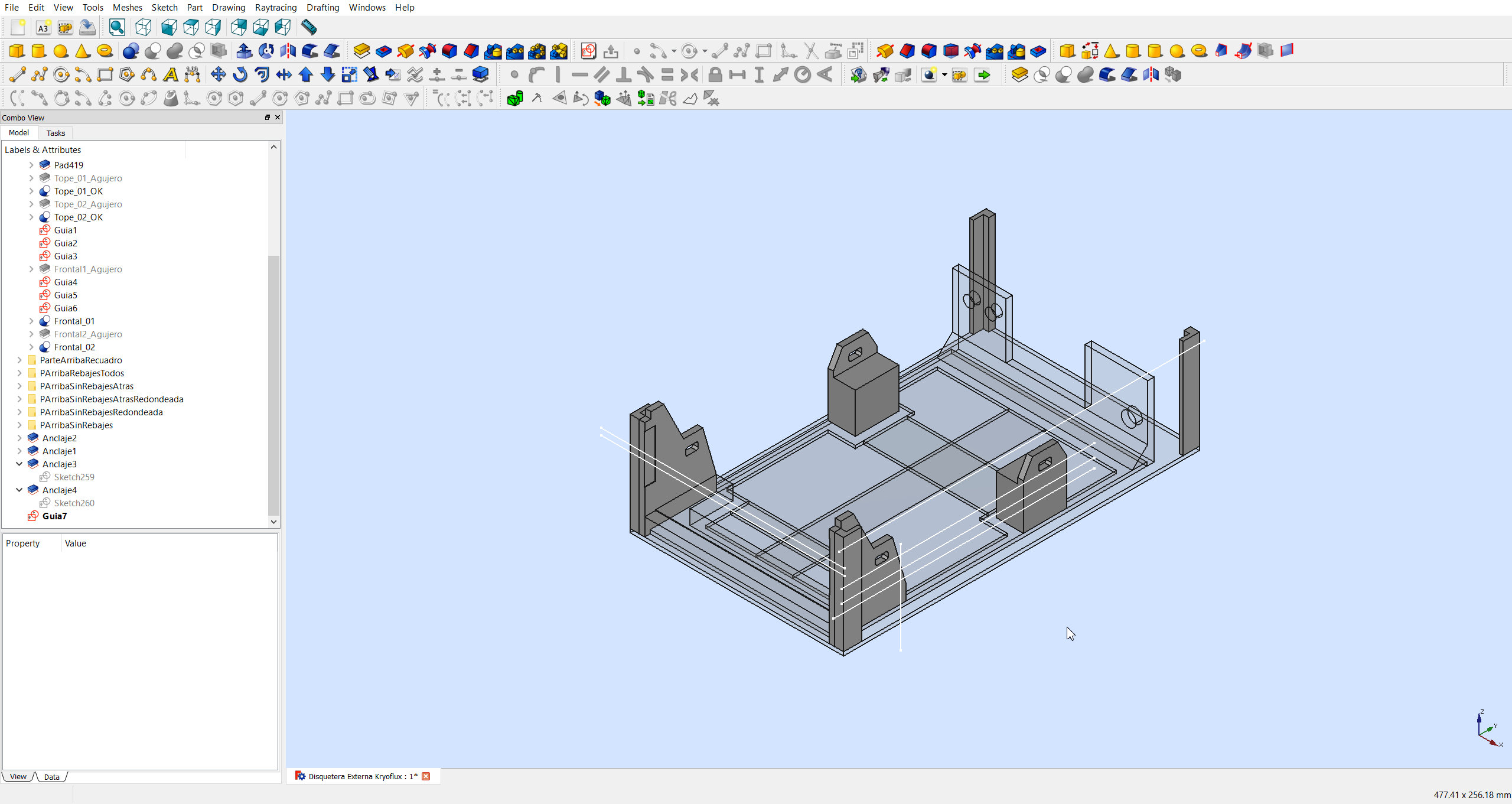Close the Disquetera Externa Kryoflux document tab
The width and height of the screenshot is (1512, 804).
(426, 776)
